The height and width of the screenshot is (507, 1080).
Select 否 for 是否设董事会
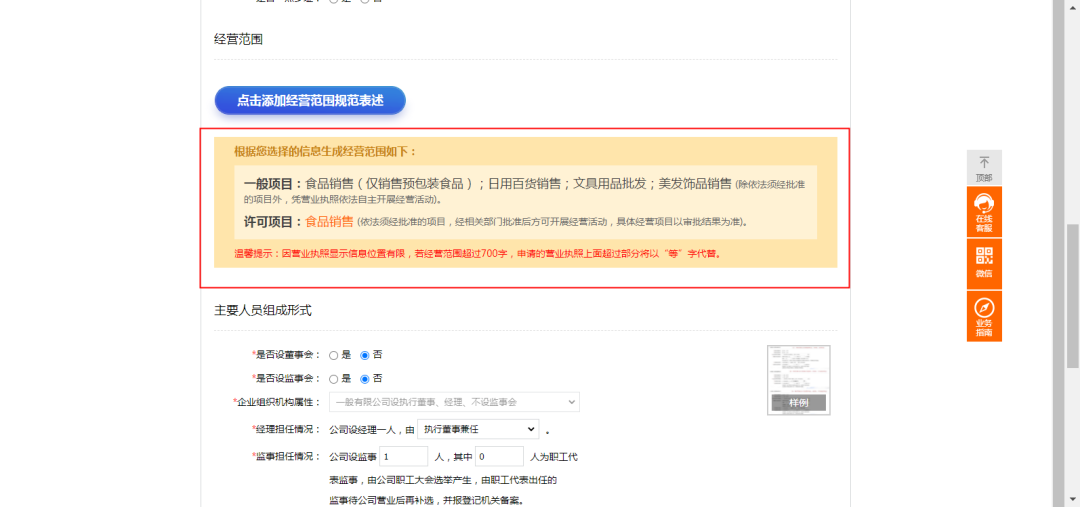tap(365, 355)
